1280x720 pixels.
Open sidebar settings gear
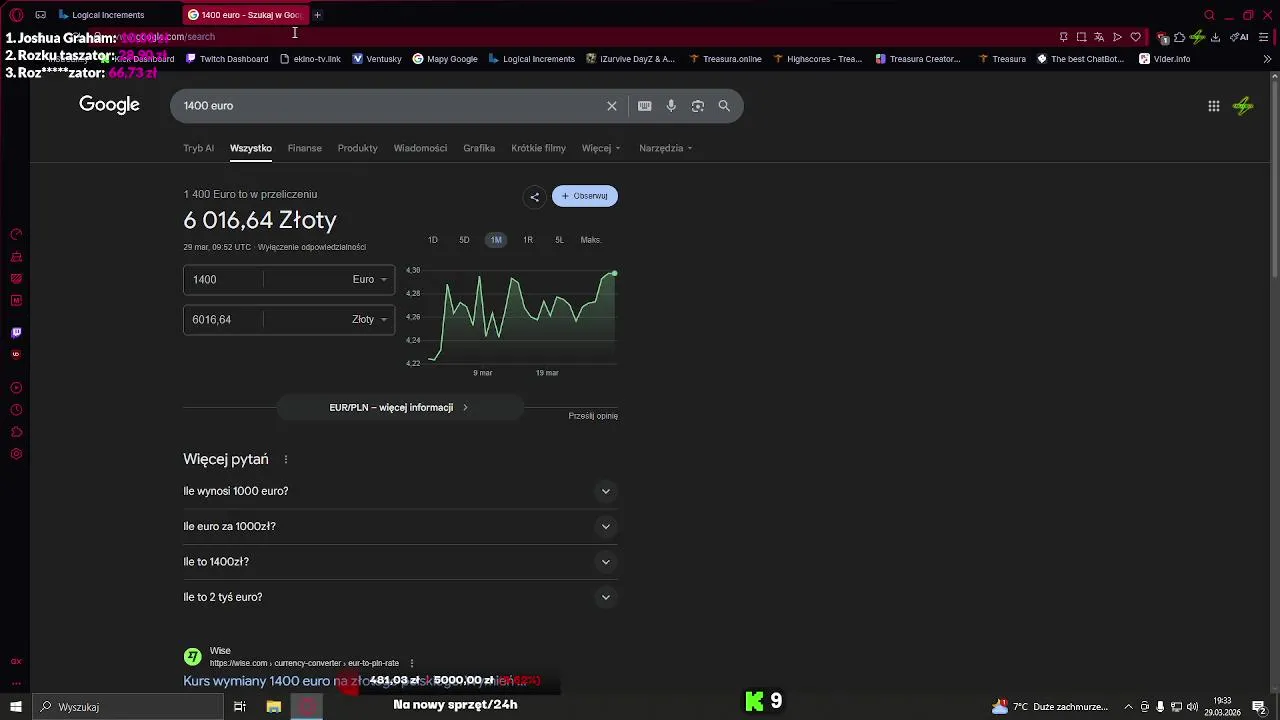point(16,454)
